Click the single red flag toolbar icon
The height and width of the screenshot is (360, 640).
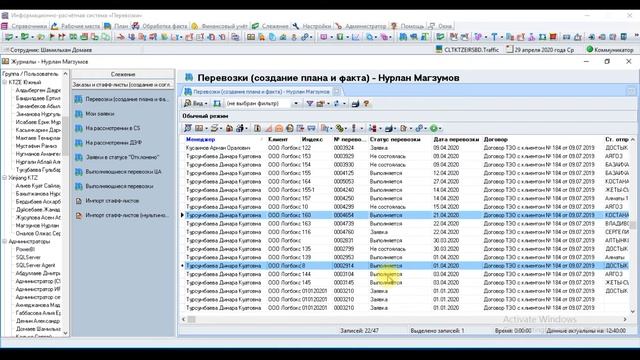click(x=52, y=37)
